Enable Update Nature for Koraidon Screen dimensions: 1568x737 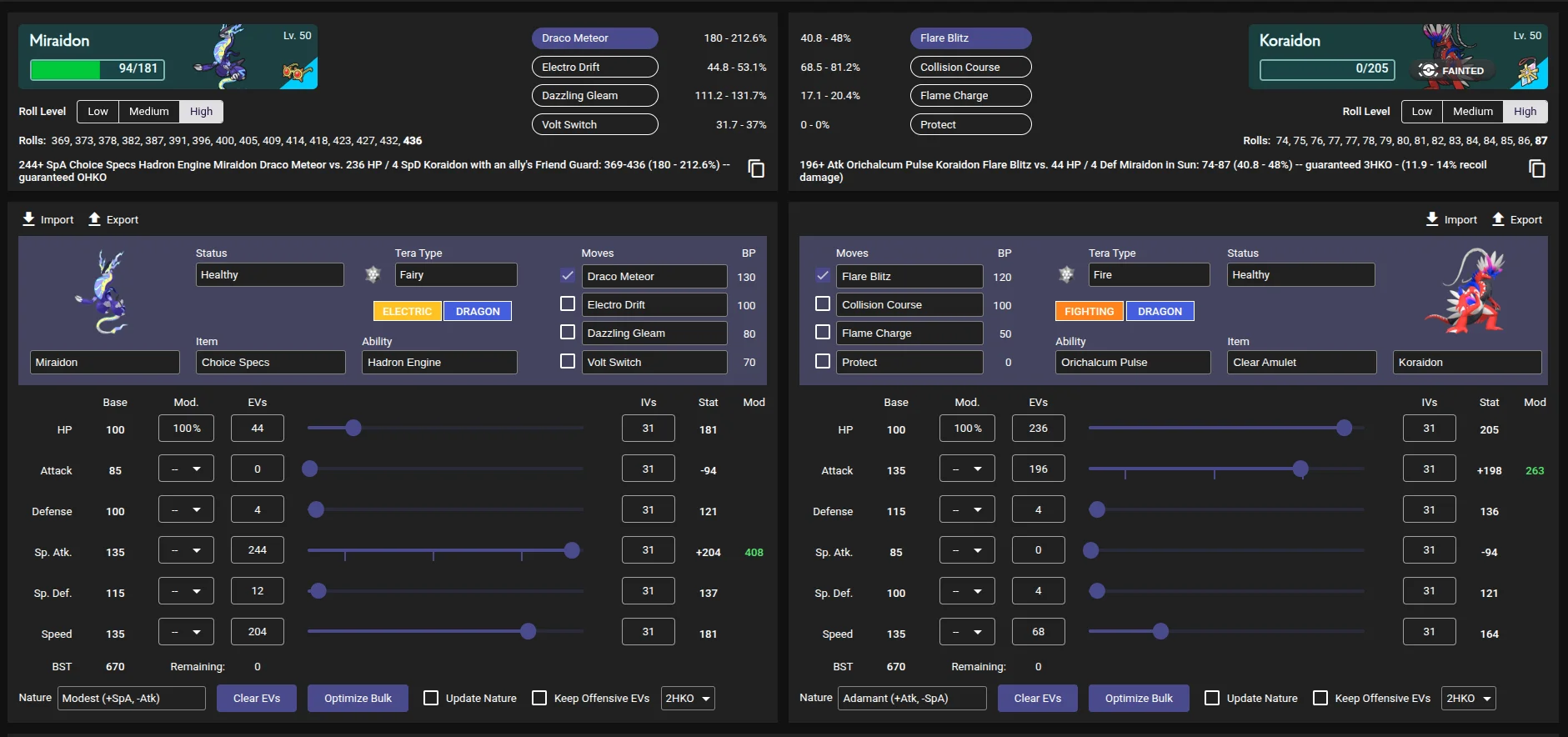1212,698
